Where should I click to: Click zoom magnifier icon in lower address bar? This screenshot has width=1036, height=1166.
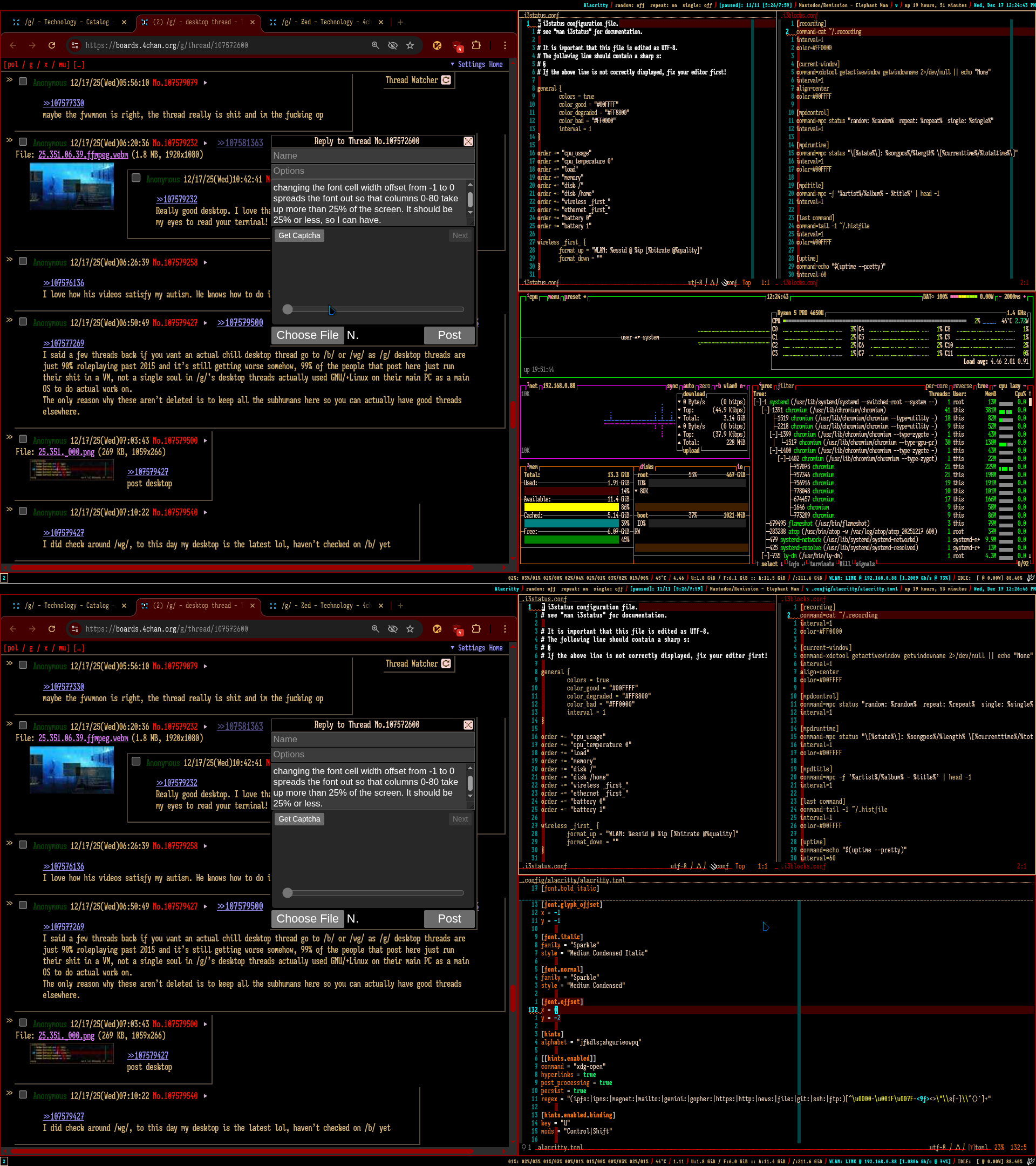point(375,629)
